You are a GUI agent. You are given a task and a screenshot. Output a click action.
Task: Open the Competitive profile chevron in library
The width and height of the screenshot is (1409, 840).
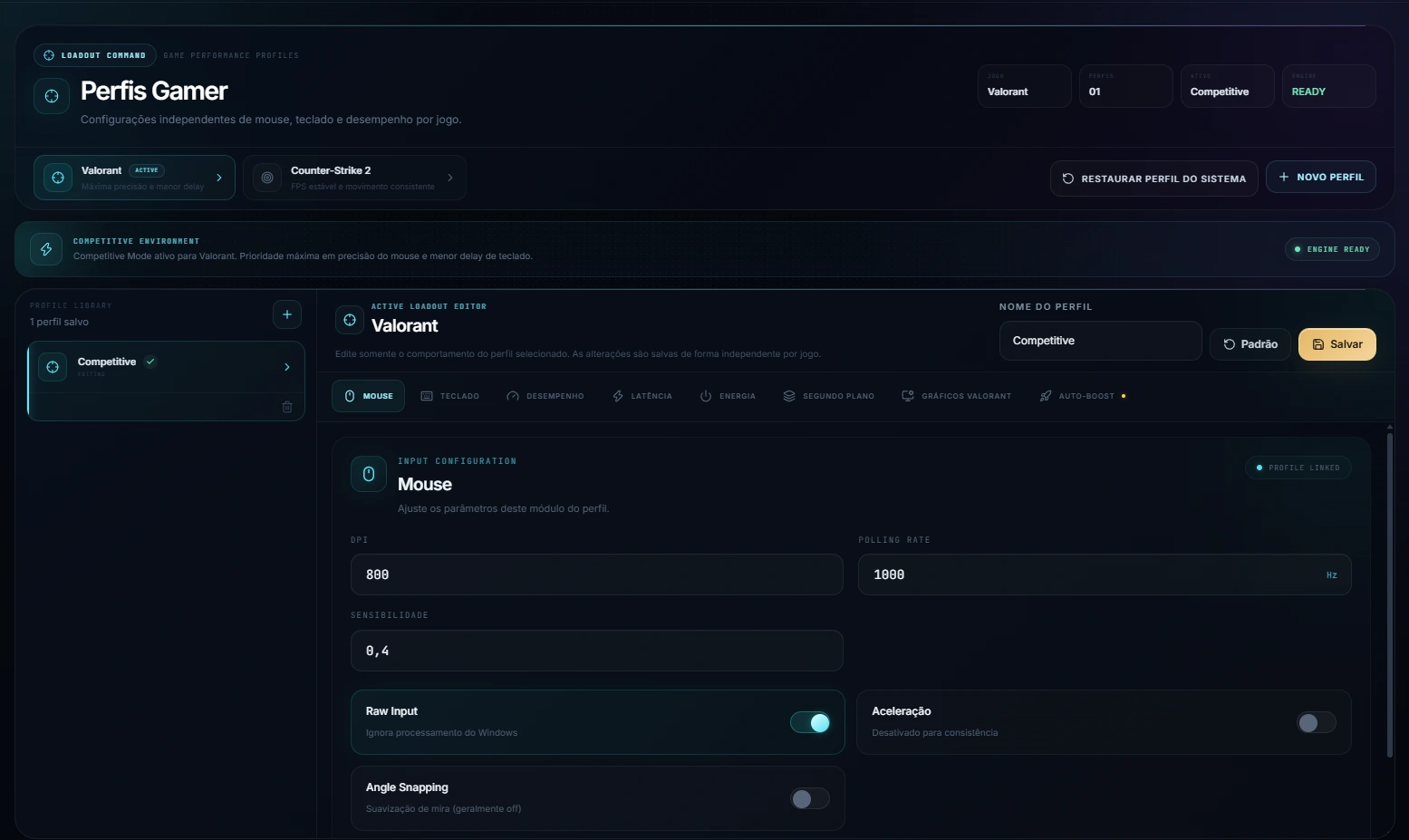(x=287, y=367)
